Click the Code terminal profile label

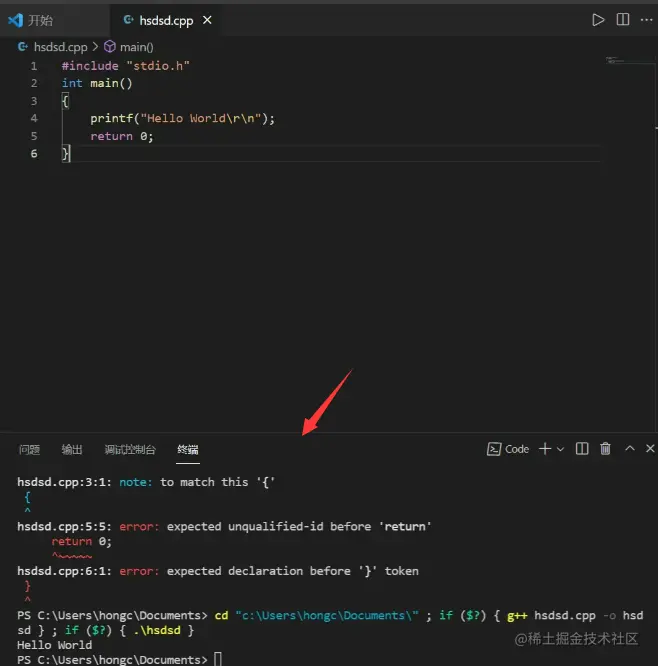(x=517, y=449)
